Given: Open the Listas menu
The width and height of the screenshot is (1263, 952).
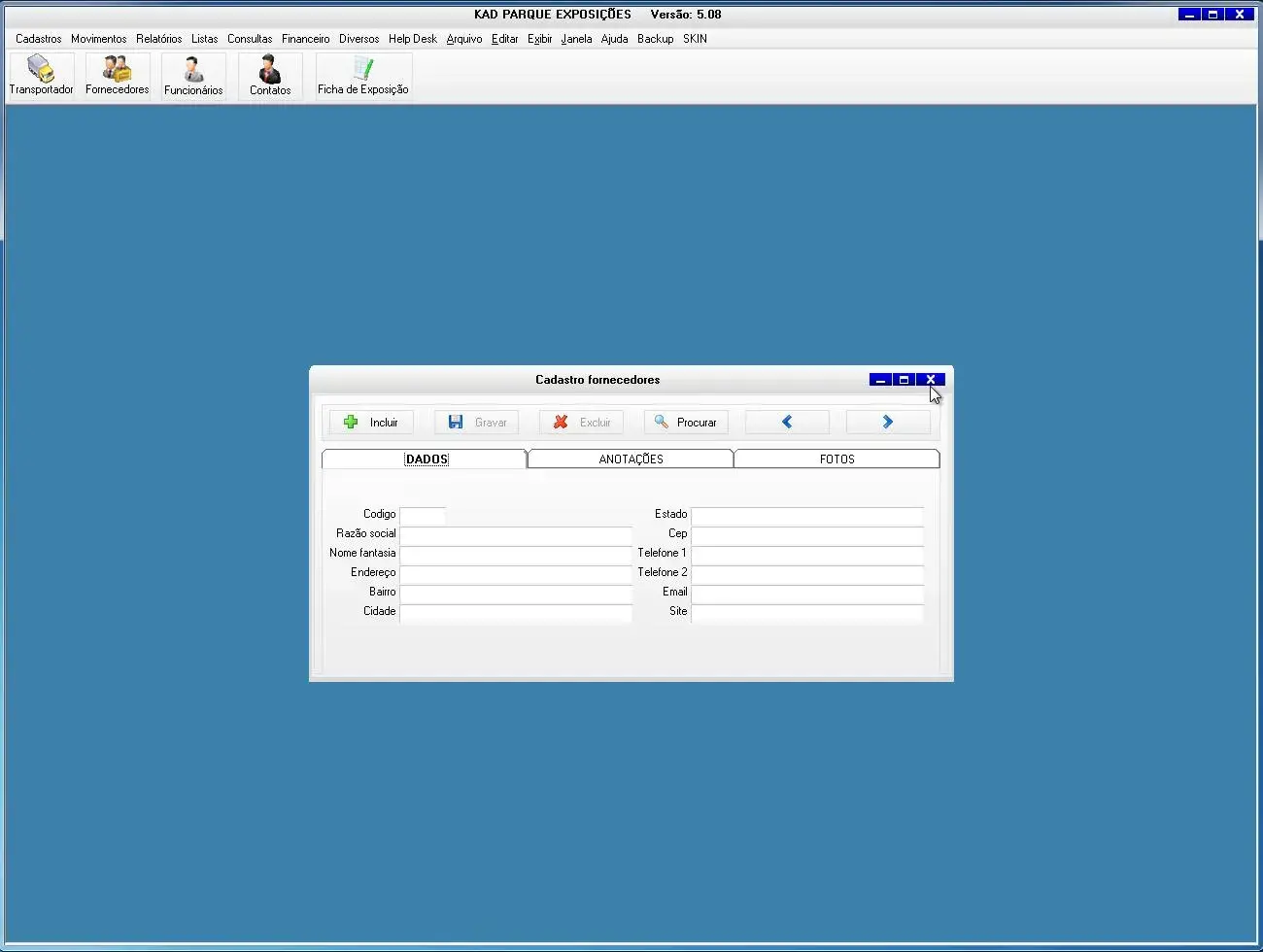Looking at the screenshot, I should (205, 39).
